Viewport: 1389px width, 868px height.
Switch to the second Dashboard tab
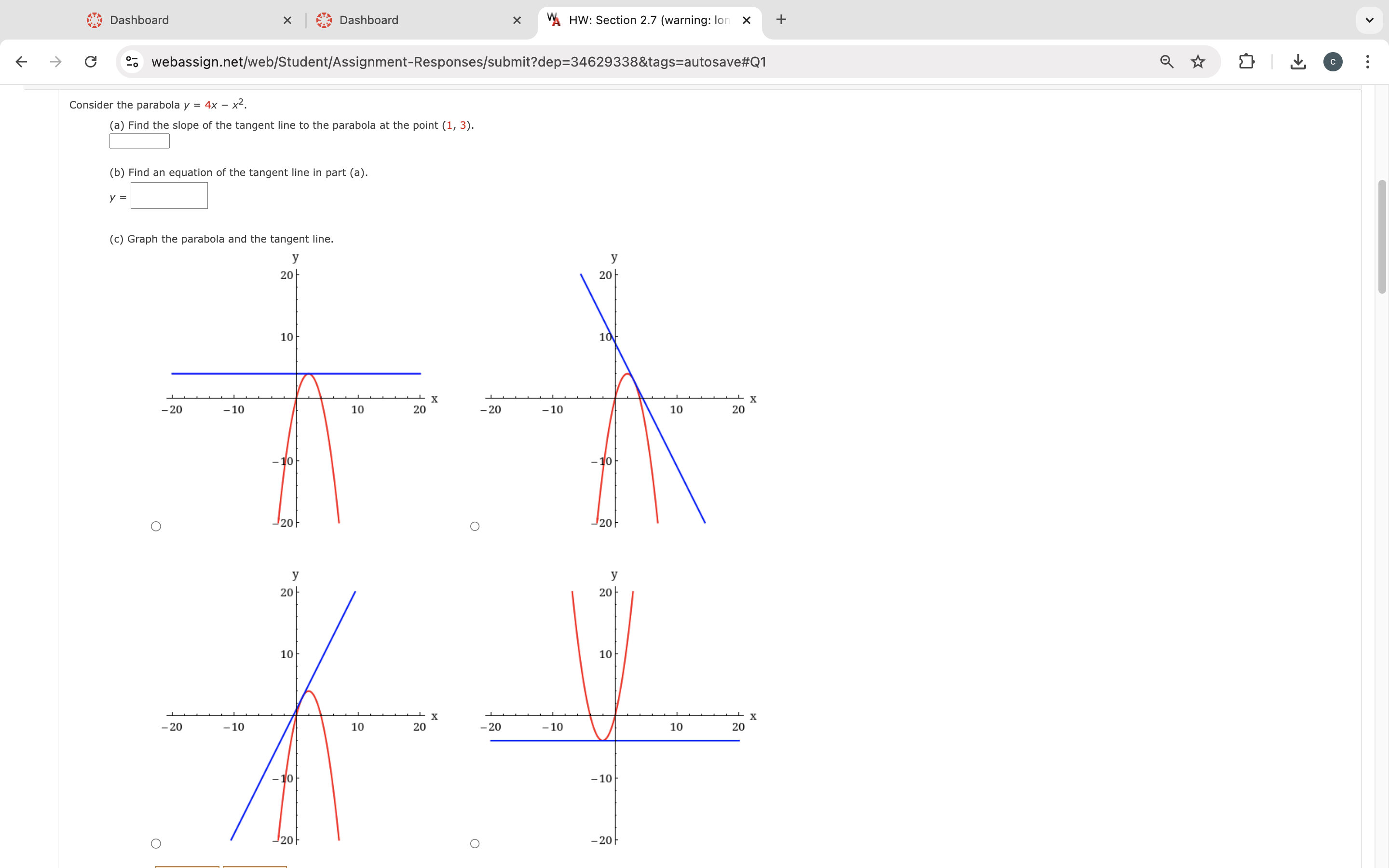tap(419, 20)
